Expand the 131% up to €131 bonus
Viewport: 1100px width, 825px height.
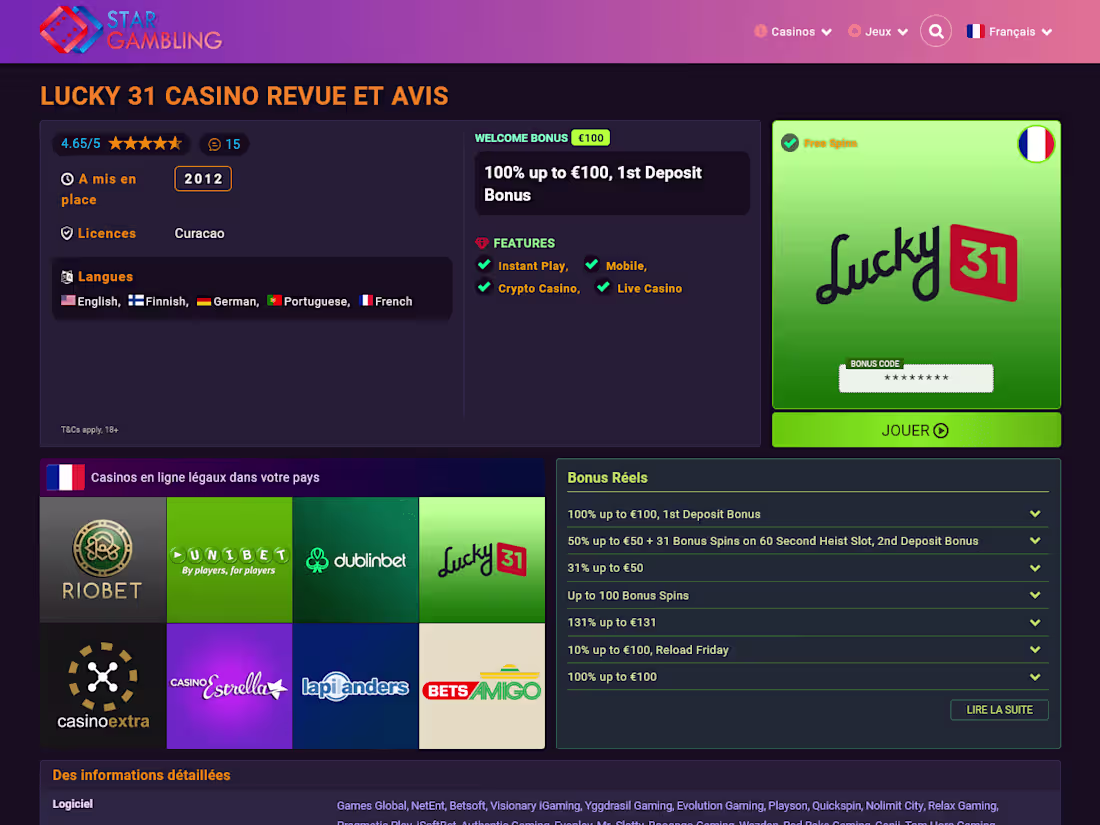(807, 622)
